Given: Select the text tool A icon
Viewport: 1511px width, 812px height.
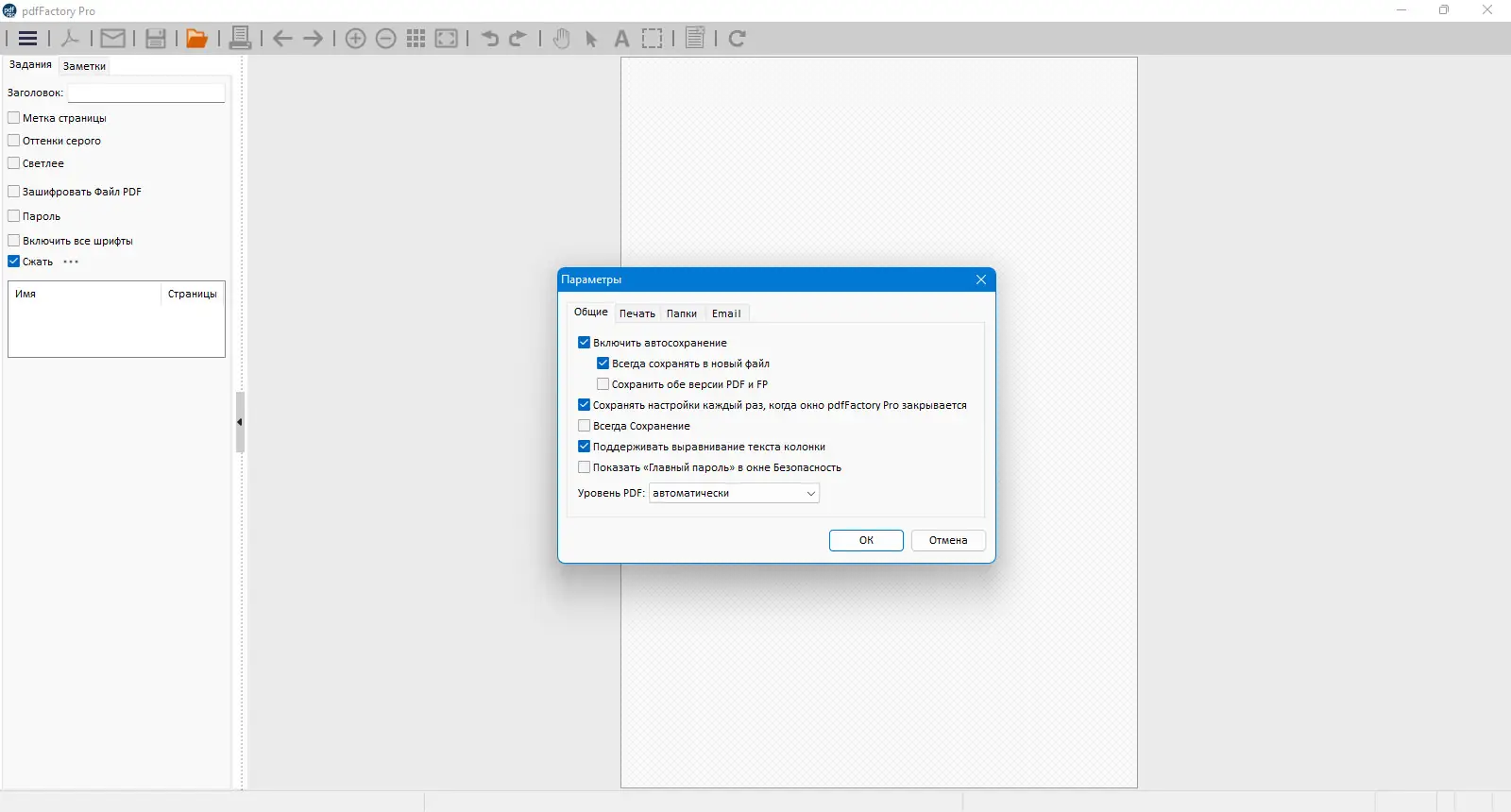Looking at the screenshot, I should click(x=621, y=39).
